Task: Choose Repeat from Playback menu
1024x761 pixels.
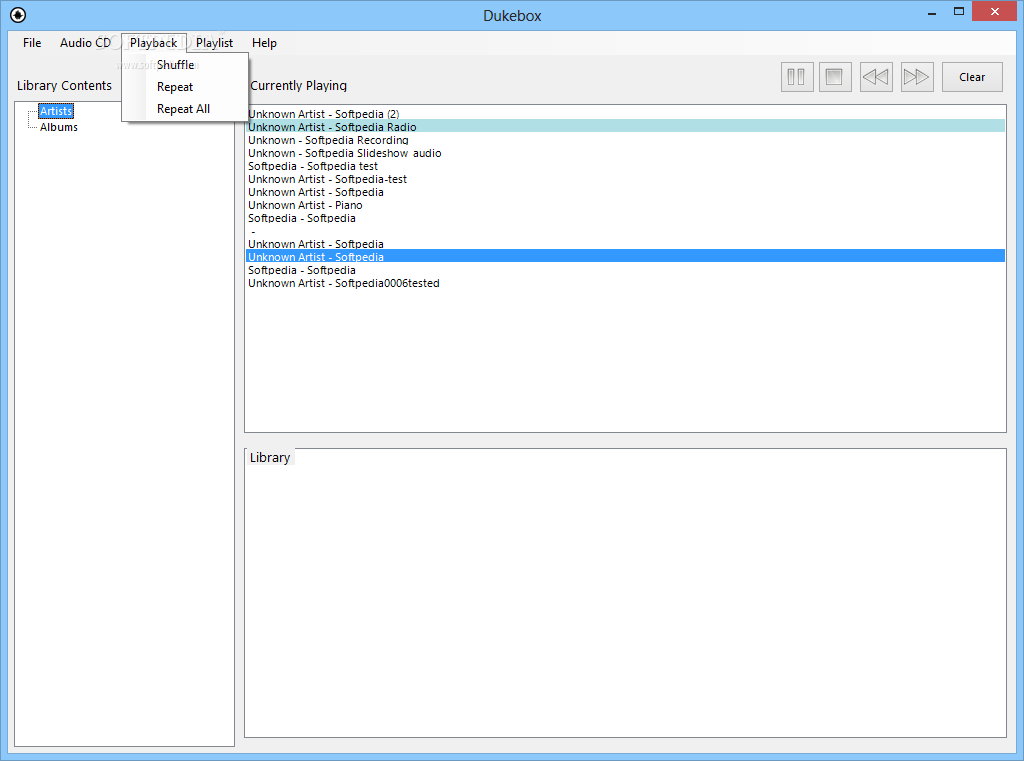Action: click(x=185, y=87)
